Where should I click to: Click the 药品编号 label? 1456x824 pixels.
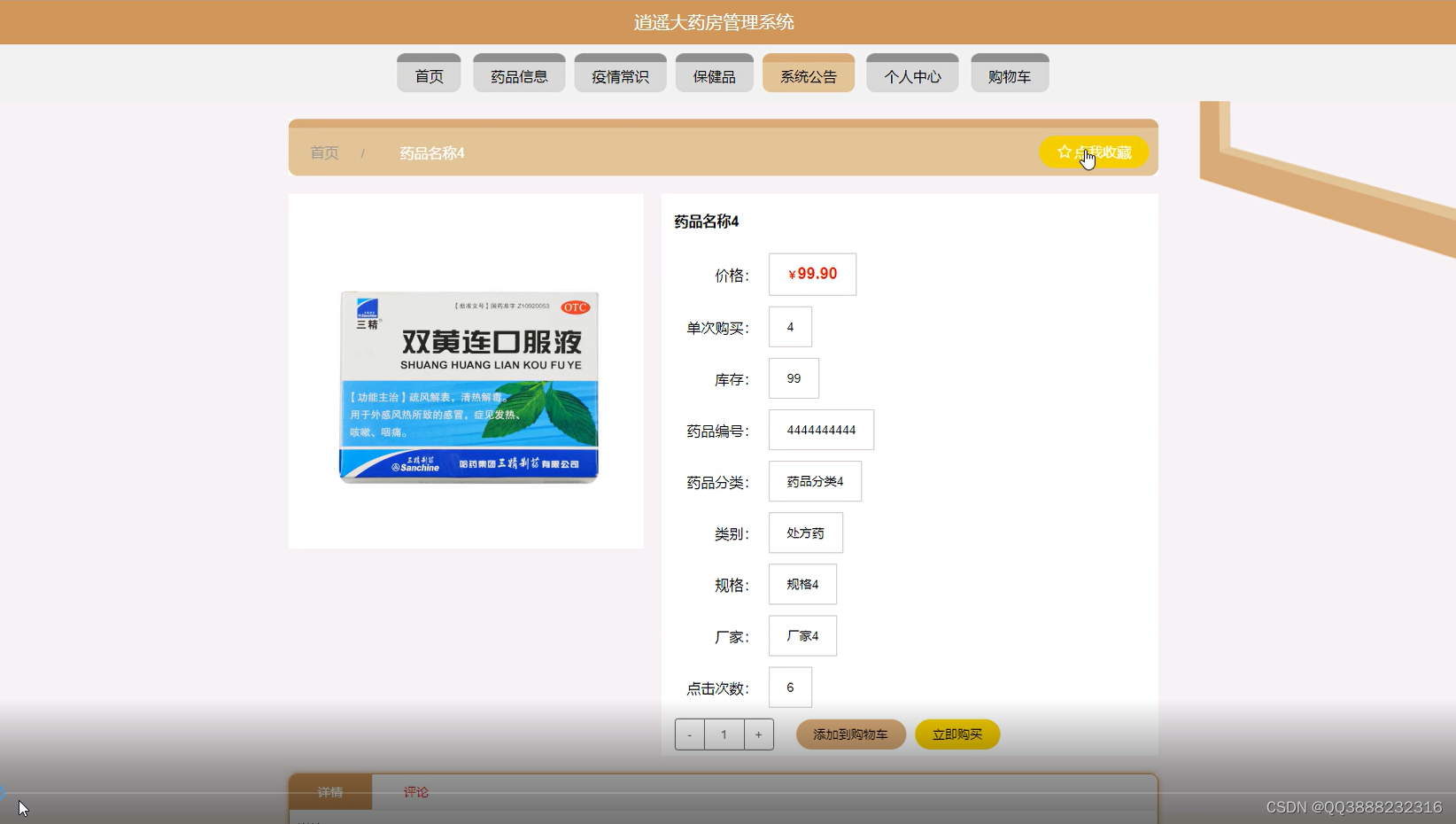(x=717, y=431)
